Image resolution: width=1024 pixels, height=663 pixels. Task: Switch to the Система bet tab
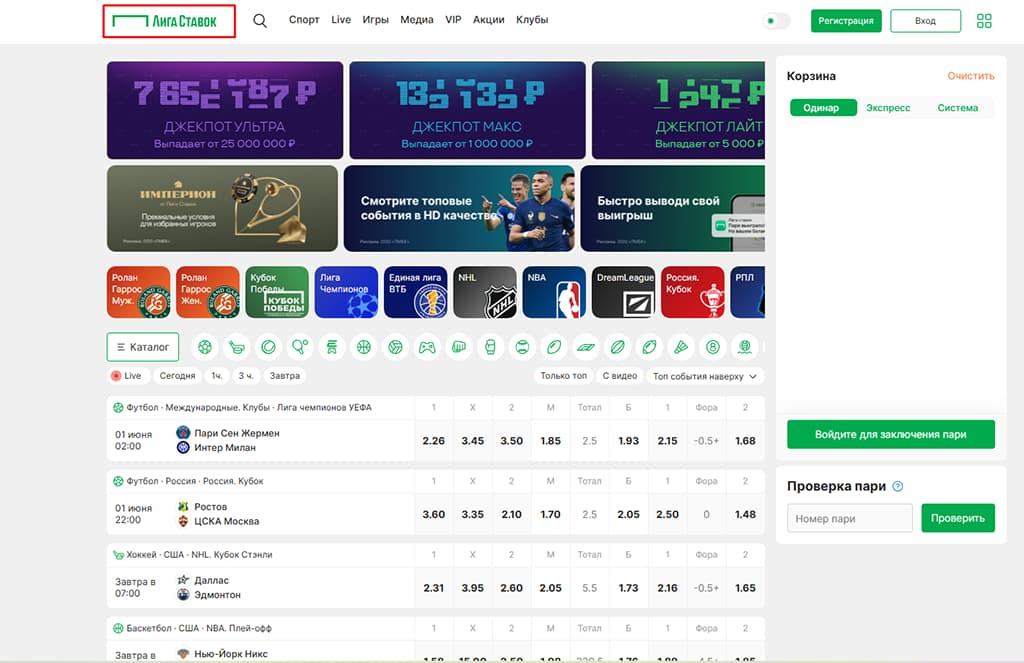click(x=957, y=108)
